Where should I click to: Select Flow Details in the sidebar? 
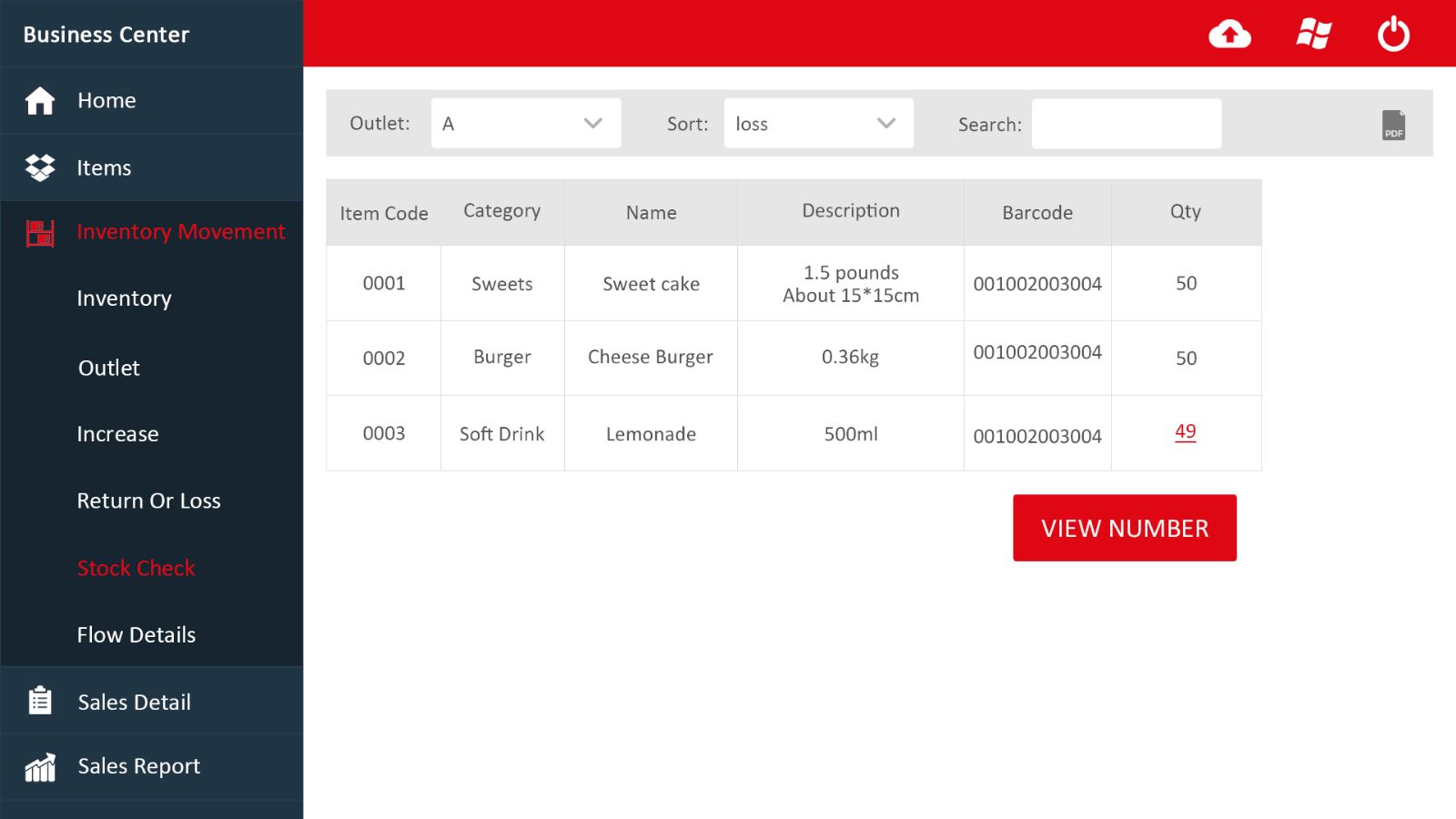point(136,634)
